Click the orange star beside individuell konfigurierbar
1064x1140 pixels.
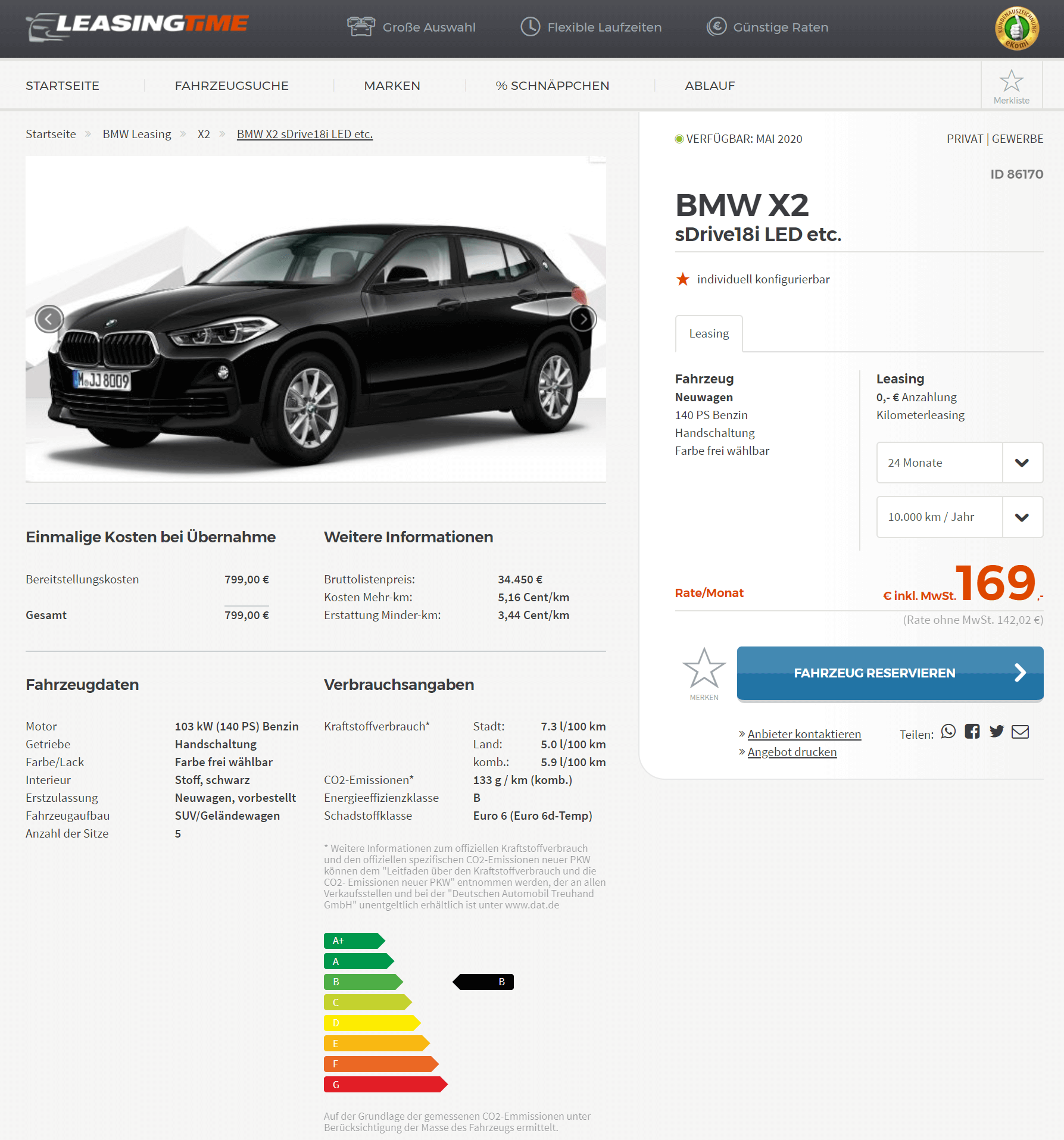(683, 279)
